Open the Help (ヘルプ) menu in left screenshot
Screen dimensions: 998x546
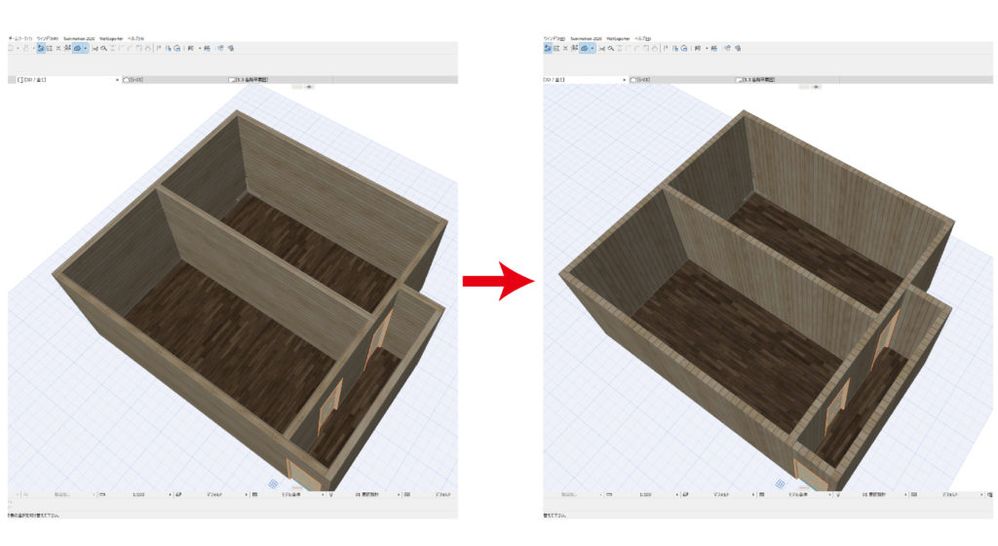(x=135, y=39)
